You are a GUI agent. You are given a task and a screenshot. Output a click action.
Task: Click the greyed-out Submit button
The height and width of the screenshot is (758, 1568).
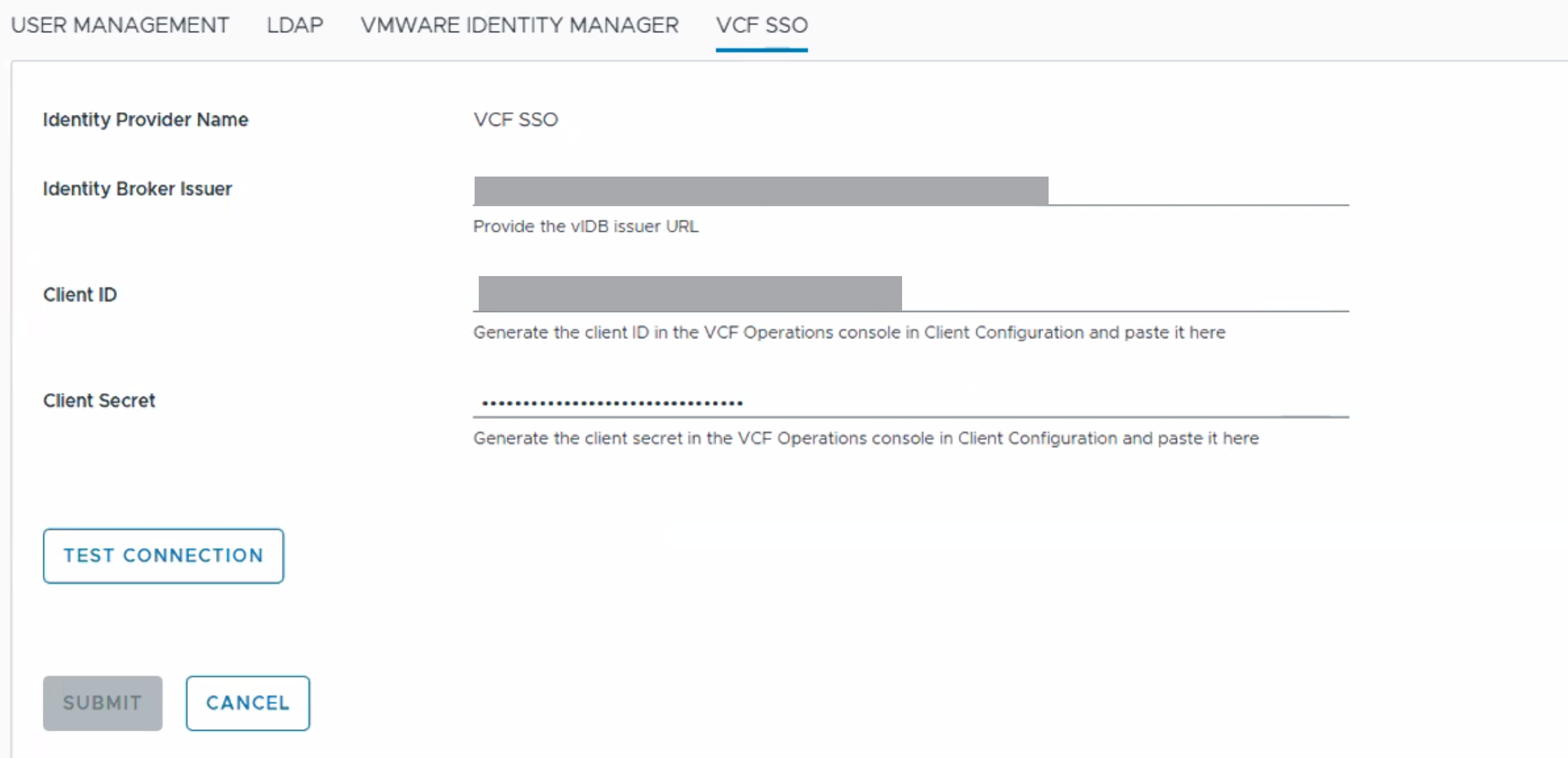click(102, 703)
